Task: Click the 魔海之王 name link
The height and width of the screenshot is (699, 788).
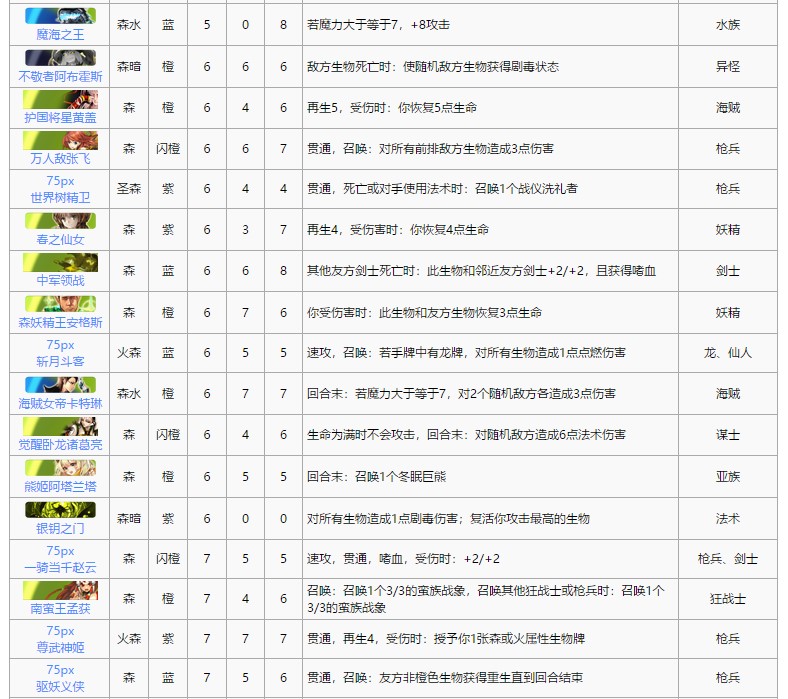Action: pos(60,34)
